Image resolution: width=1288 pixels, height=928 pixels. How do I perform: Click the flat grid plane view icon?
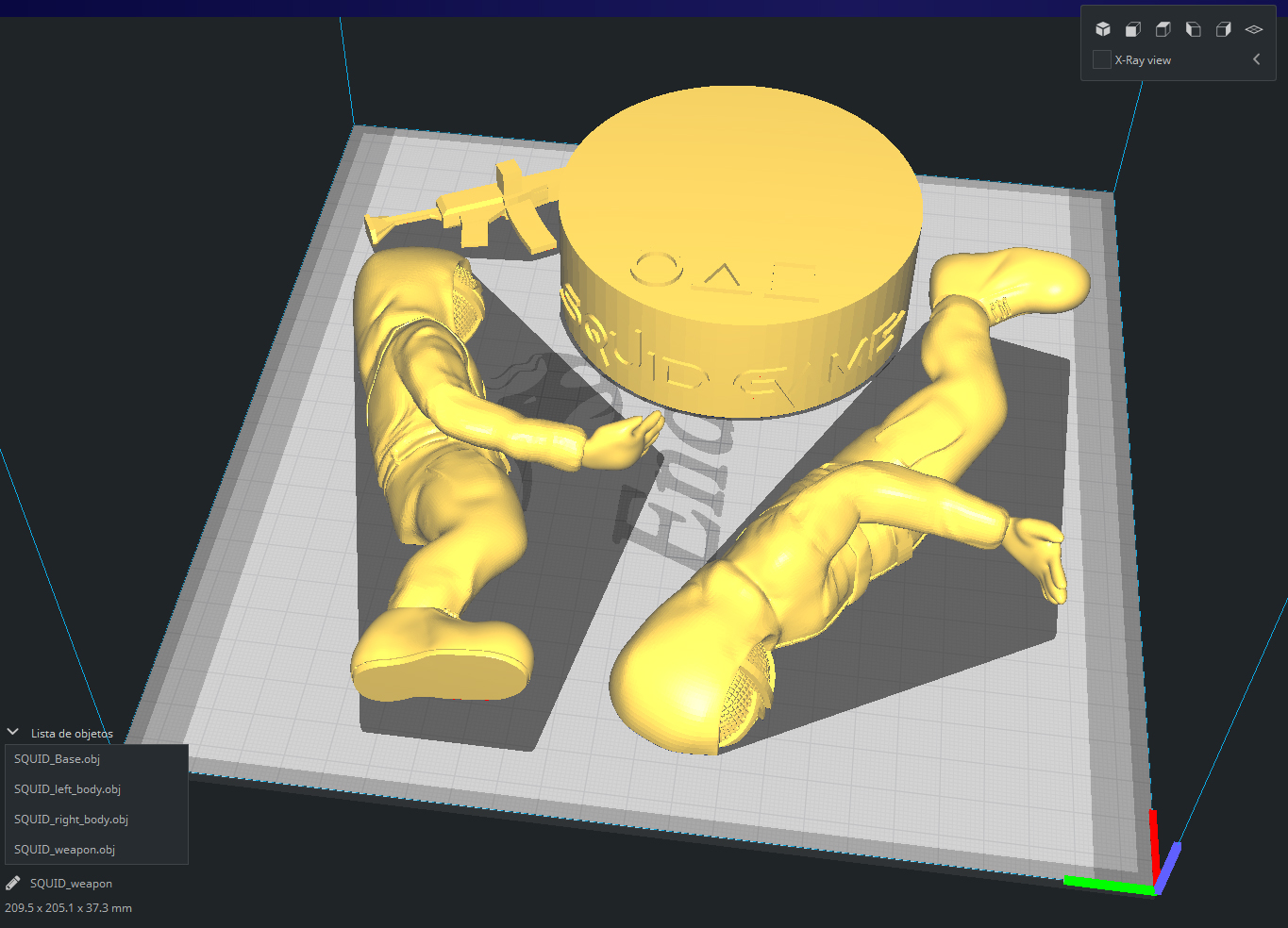point(1254,29)
